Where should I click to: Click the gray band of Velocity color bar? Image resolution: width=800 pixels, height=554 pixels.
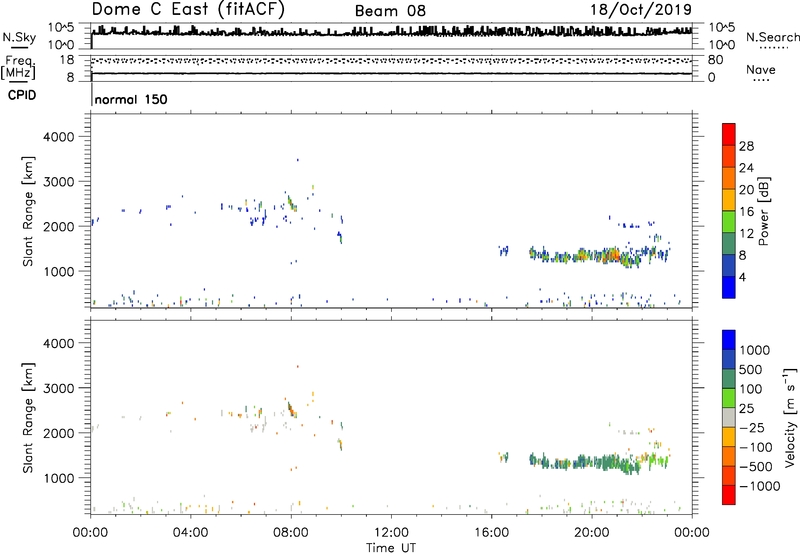pyautogui.click(x=729, y=418)
